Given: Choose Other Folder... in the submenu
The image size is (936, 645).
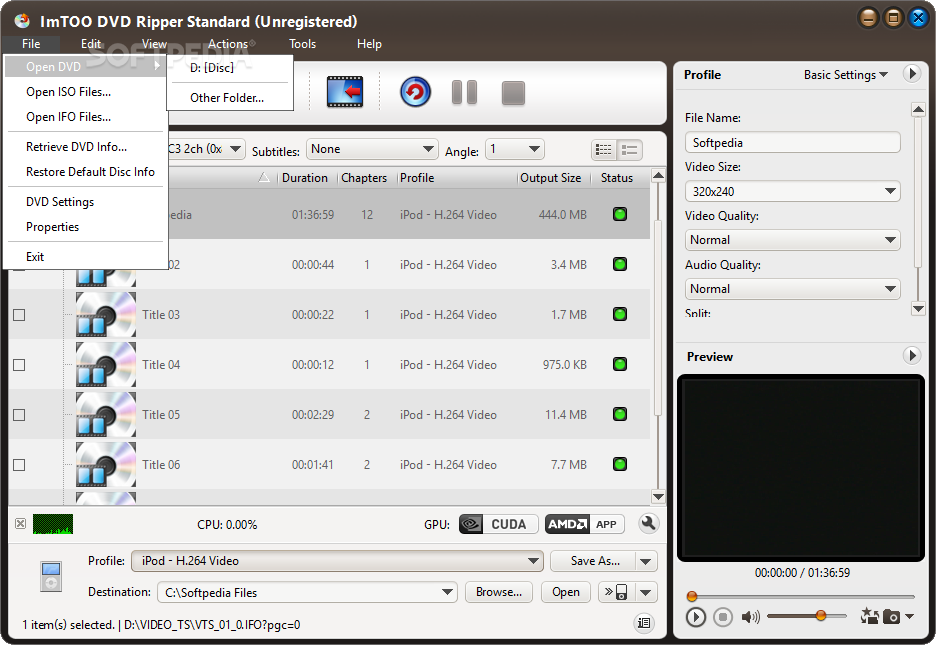Looking at the screenshot, I should point(230,98).
